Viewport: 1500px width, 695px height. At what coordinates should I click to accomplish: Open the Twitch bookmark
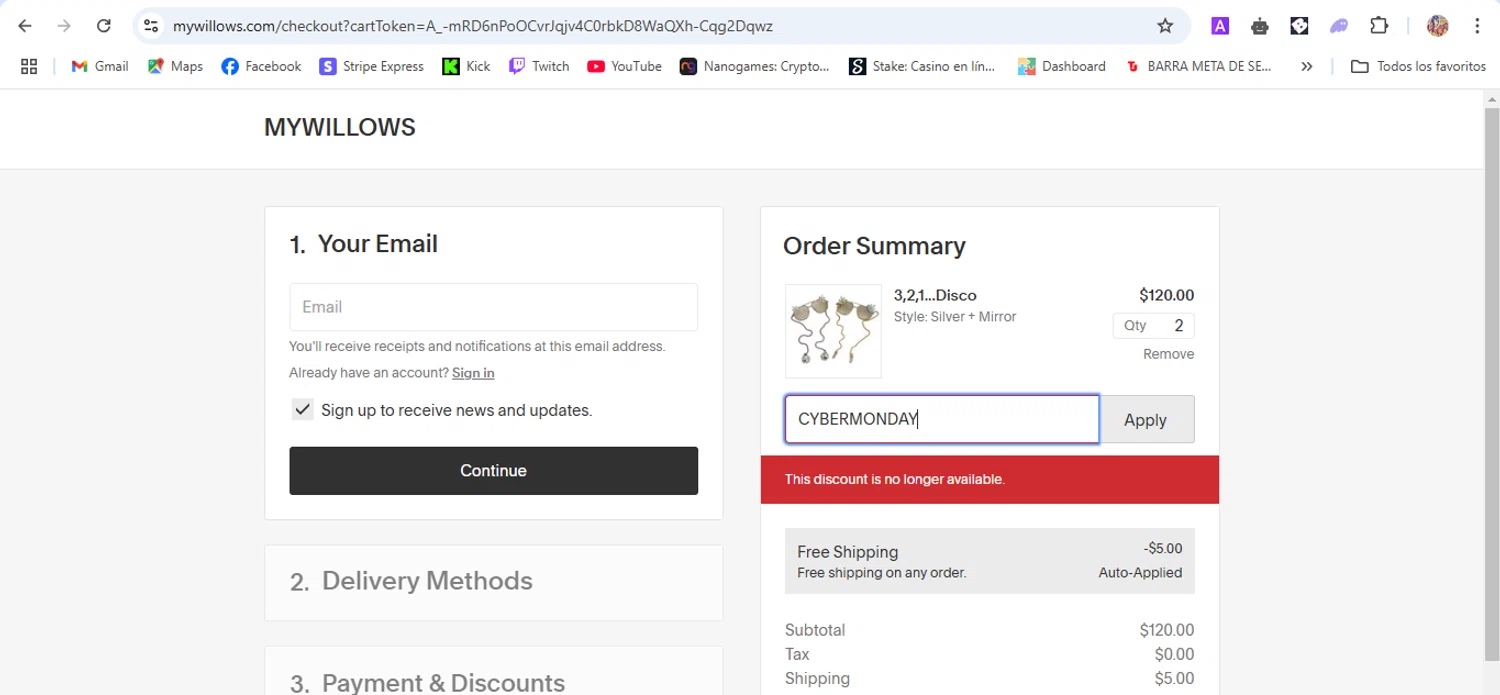pyautogui.click(x=539, y=66)
